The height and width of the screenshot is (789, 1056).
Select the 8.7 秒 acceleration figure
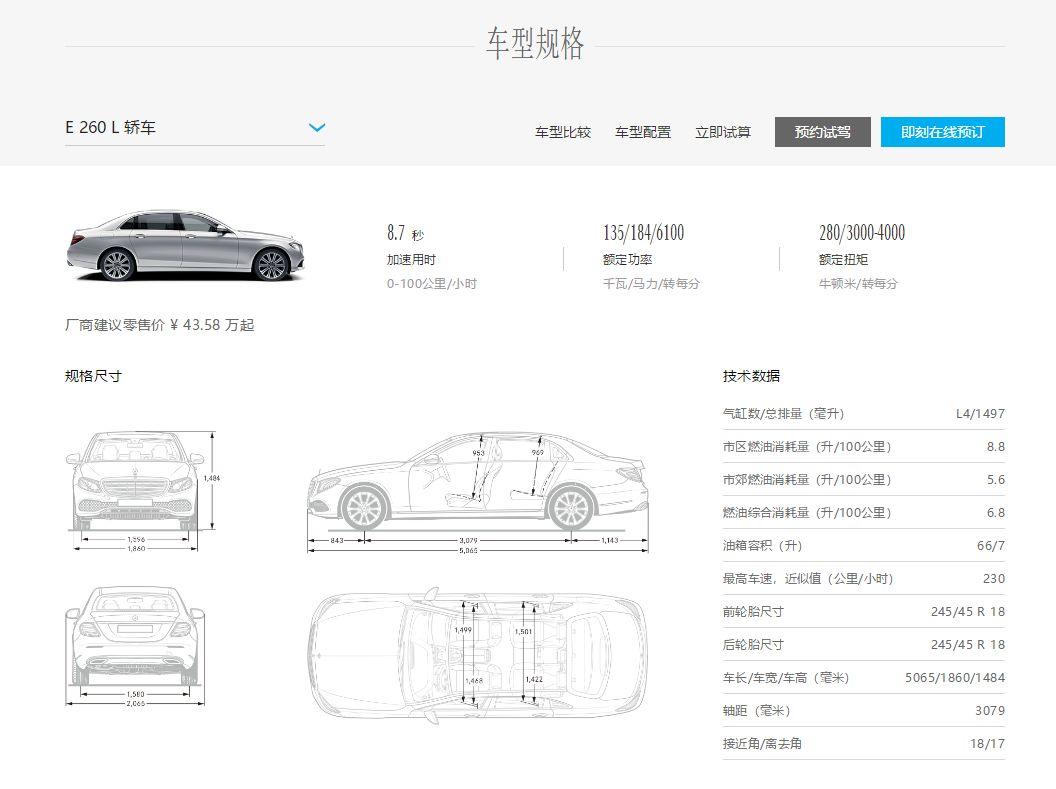pyautogui.click(x=405, y=234)
